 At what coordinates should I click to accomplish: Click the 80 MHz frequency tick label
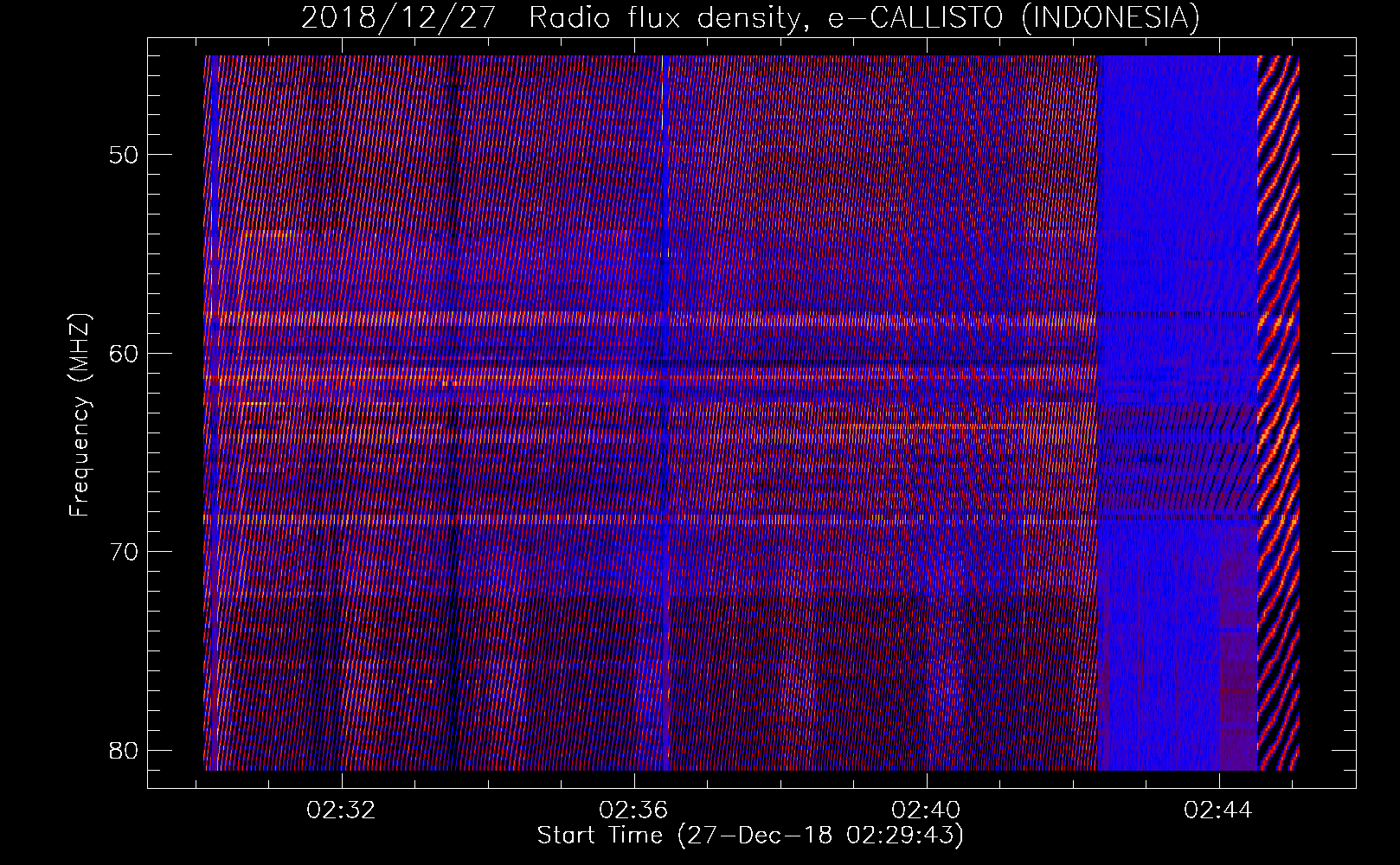[x=123, y=749]
